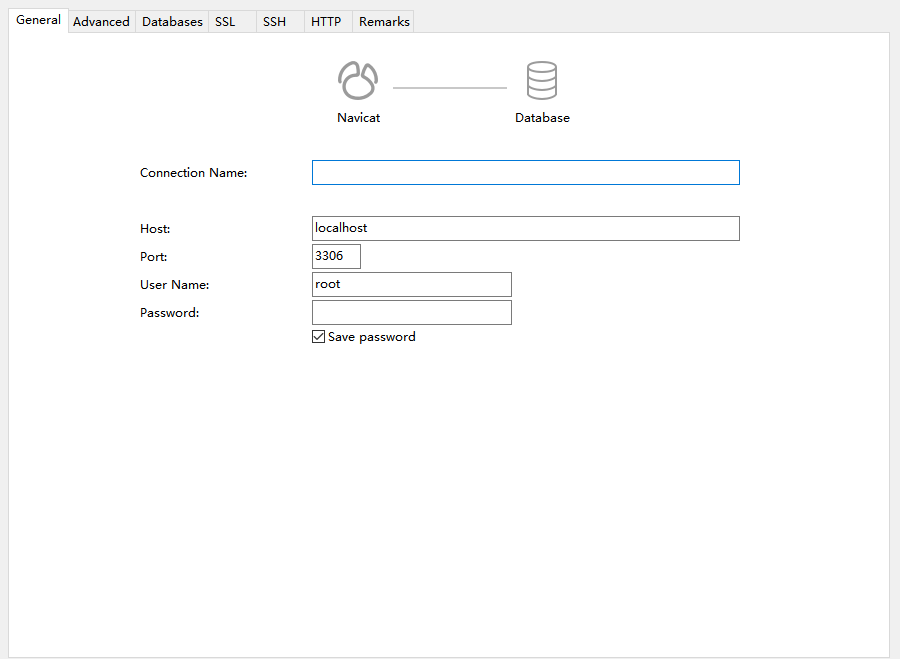Click the Port field showing 3306

[336, 257]
